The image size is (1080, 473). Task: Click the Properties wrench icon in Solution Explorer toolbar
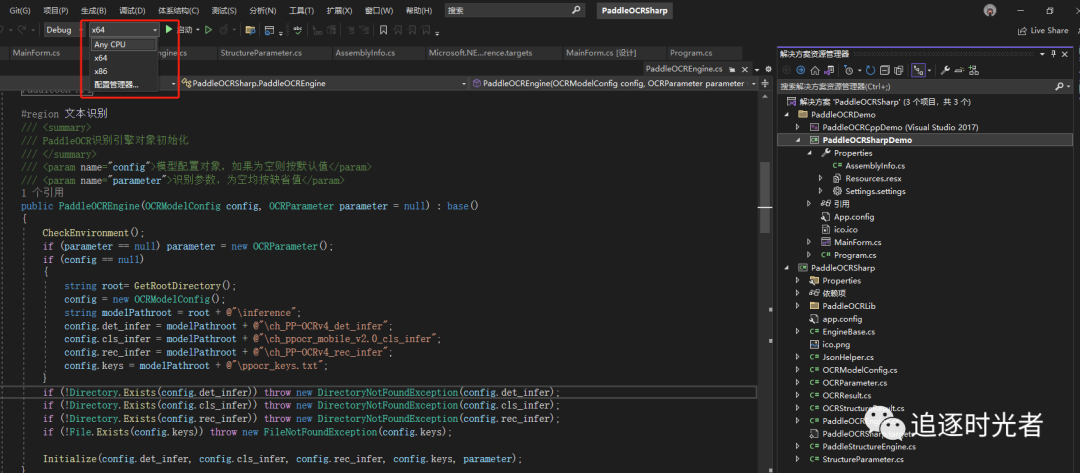945,70
